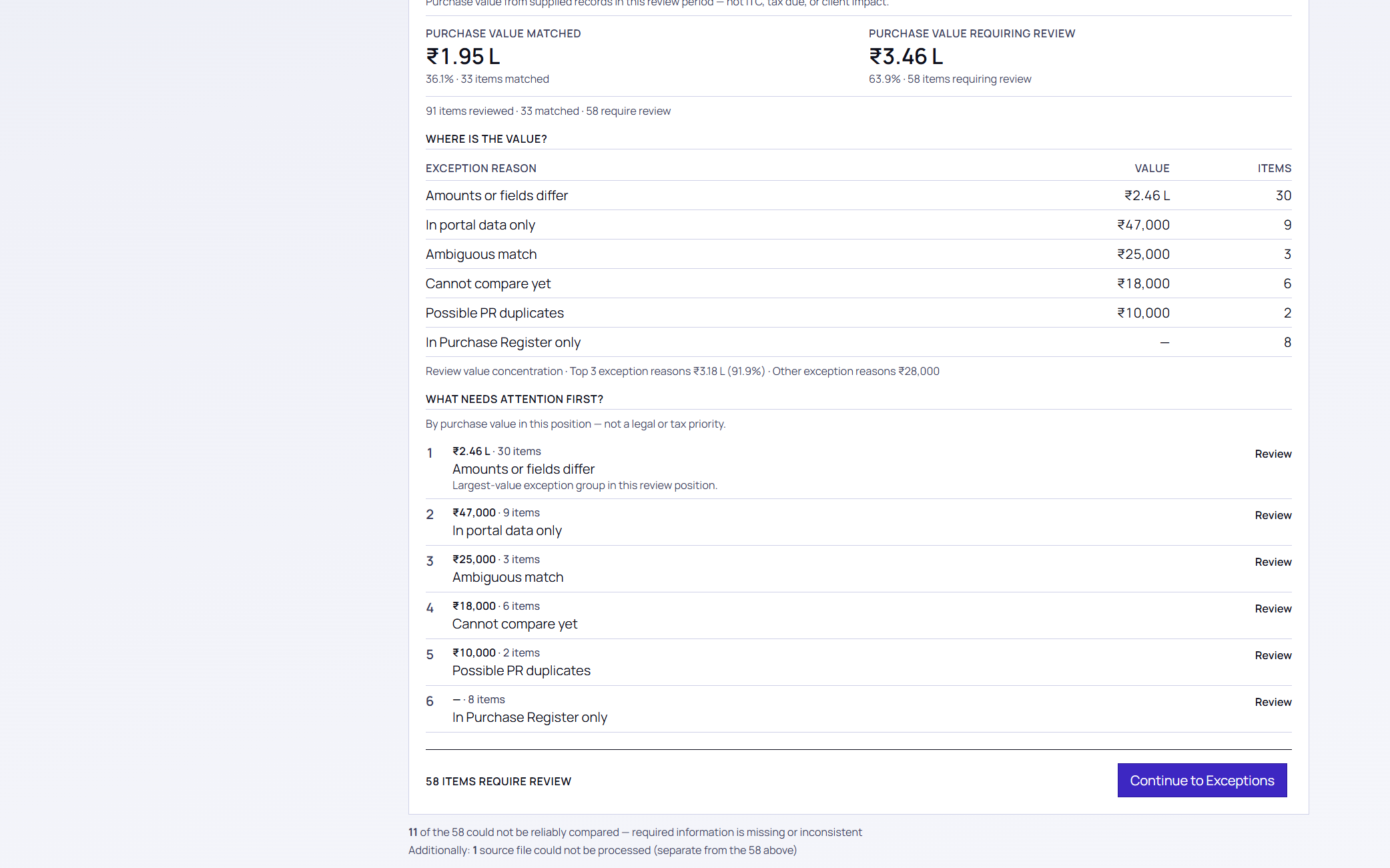Select Ambiguous match table row
The image size is (1390, 868).
click(858, 254)
